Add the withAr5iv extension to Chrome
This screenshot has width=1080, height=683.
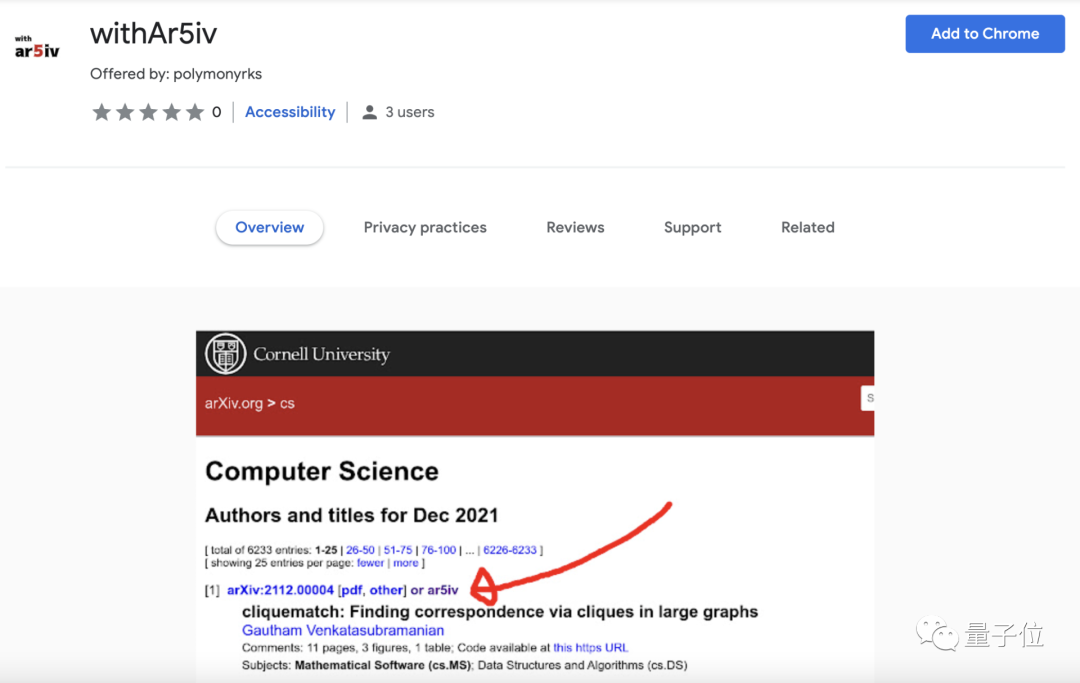(x=984, y=34)
